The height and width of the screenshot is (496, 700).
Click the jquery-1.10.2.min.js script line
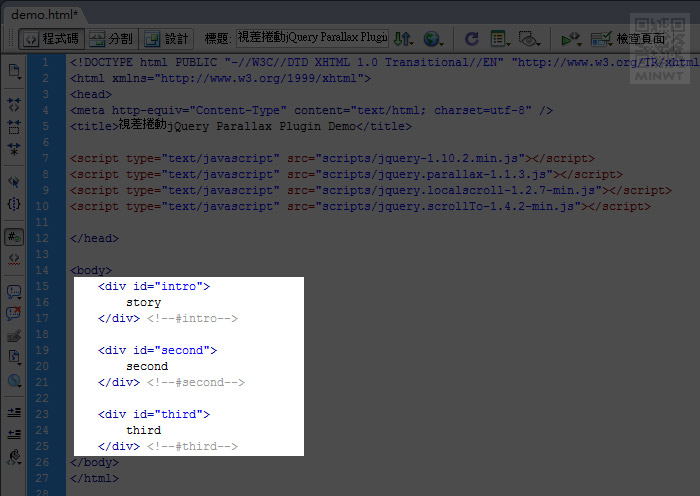(x=333, y=158)
